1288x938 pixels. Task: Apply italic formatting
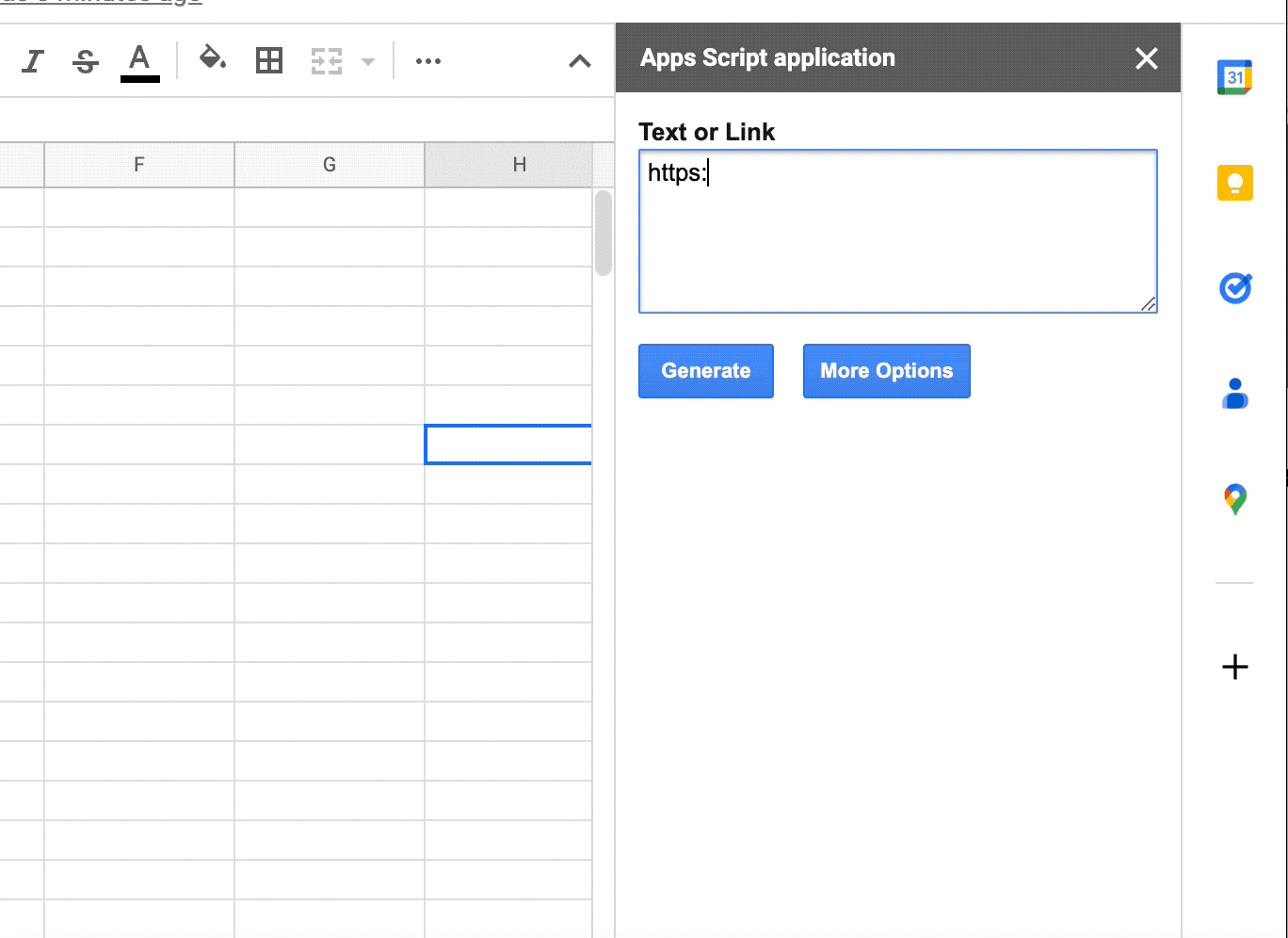pos(33,60)
